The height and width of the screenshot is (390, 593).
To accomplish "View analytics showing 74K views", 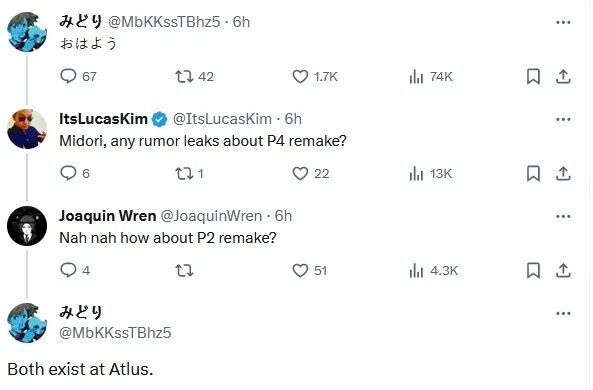I will tap(431, 77).
